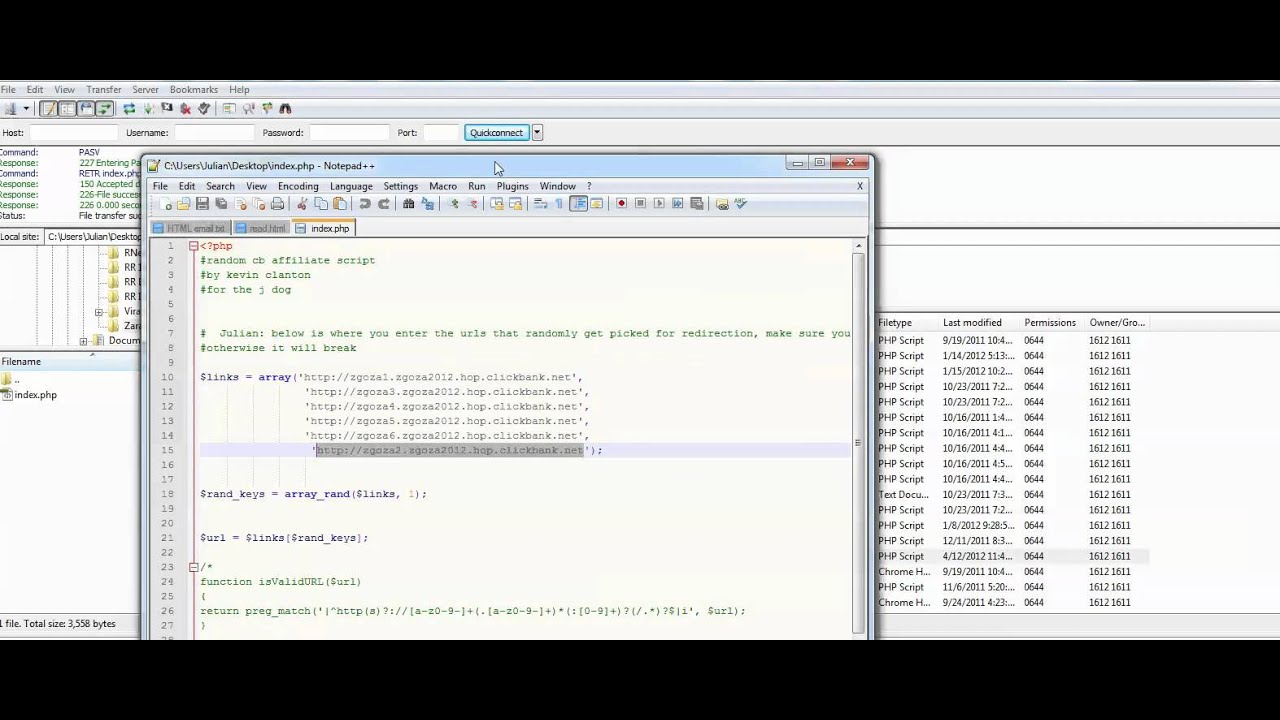Toggle FileZilla message log display
Image resolution: width=1280 pixels, height=720 pixels.
[x=49, y=108]
